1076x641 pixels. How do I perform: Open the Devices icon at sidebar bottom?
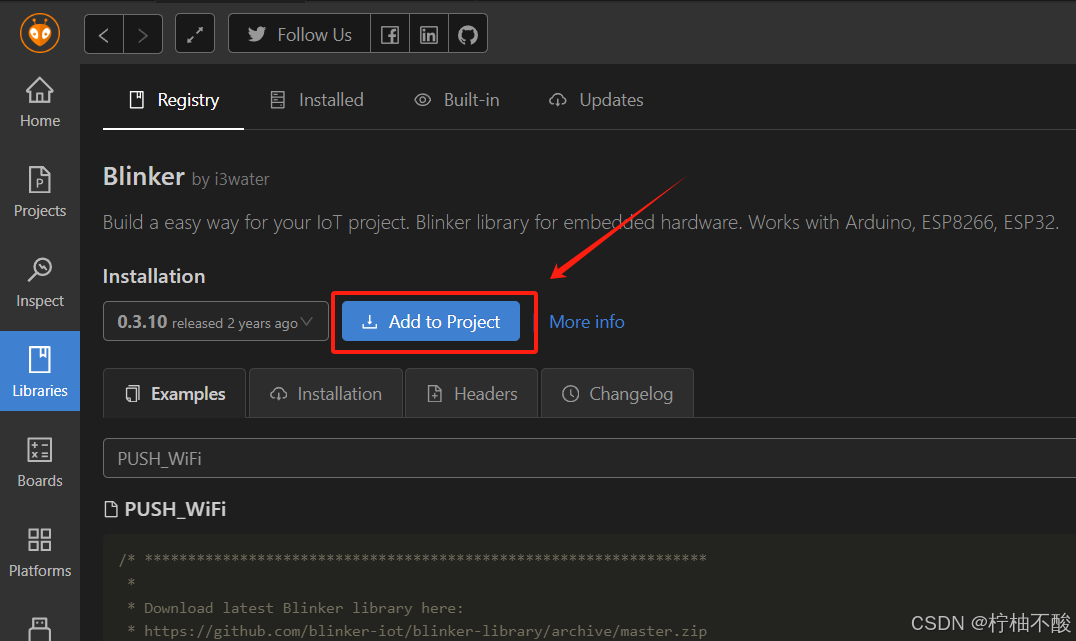click(40, 629)
